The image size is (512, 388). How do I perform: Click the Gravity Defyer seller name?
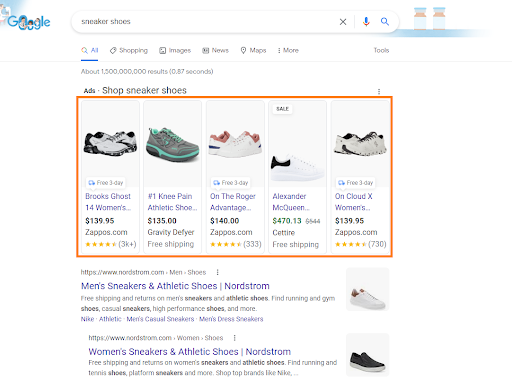coord(171,232)
